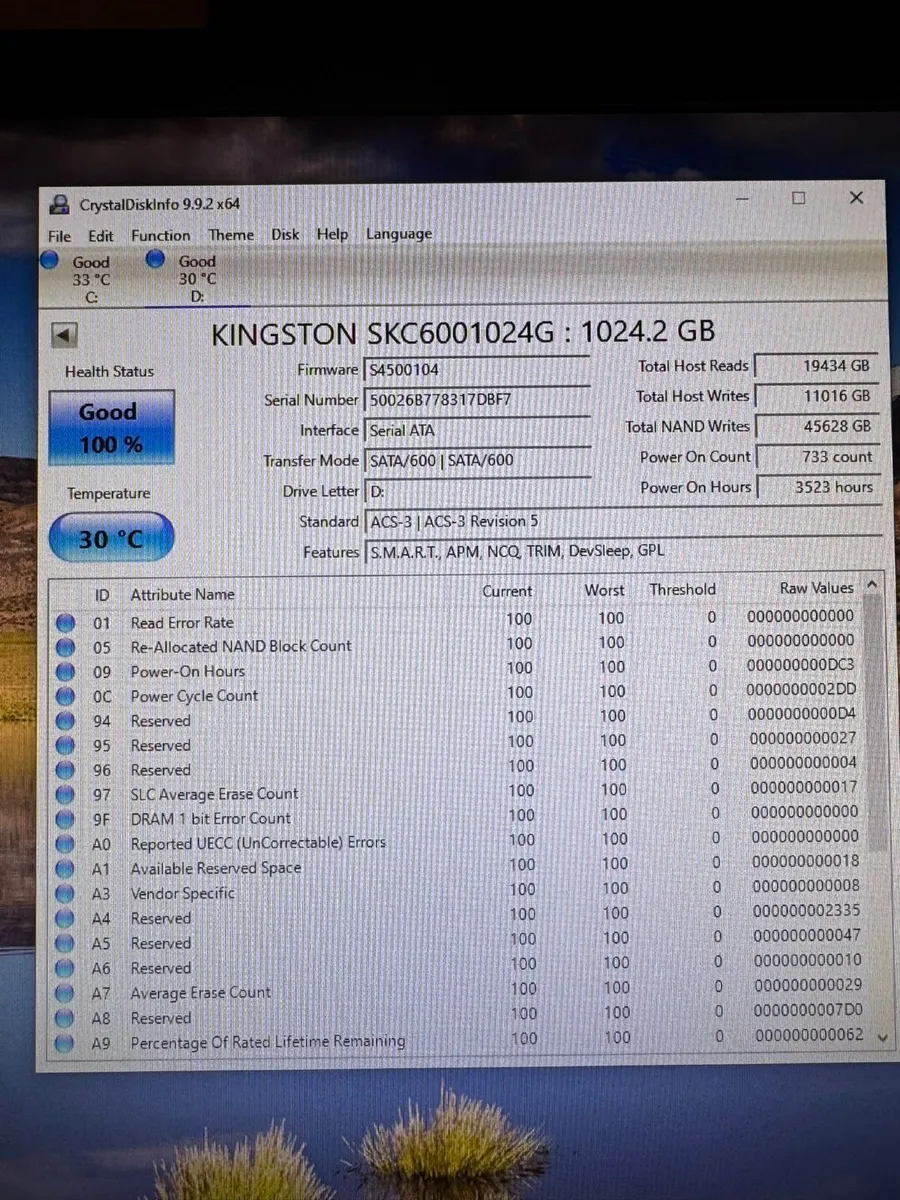This screenshot has width=900, height=1200.
Task: Click status icon for Percentage Of Rated Lifetime Remaining
Action: point(65,1044)
